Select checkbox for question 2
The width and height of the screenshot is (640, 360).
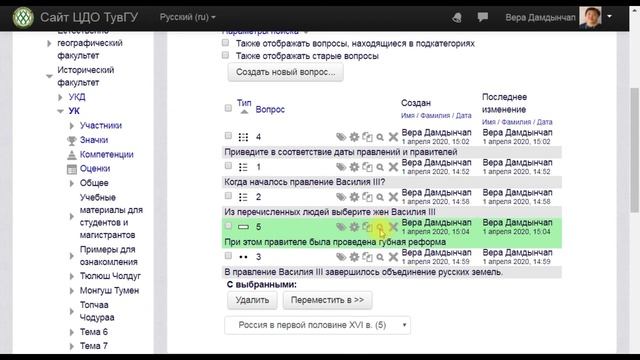tap(228, 196)
